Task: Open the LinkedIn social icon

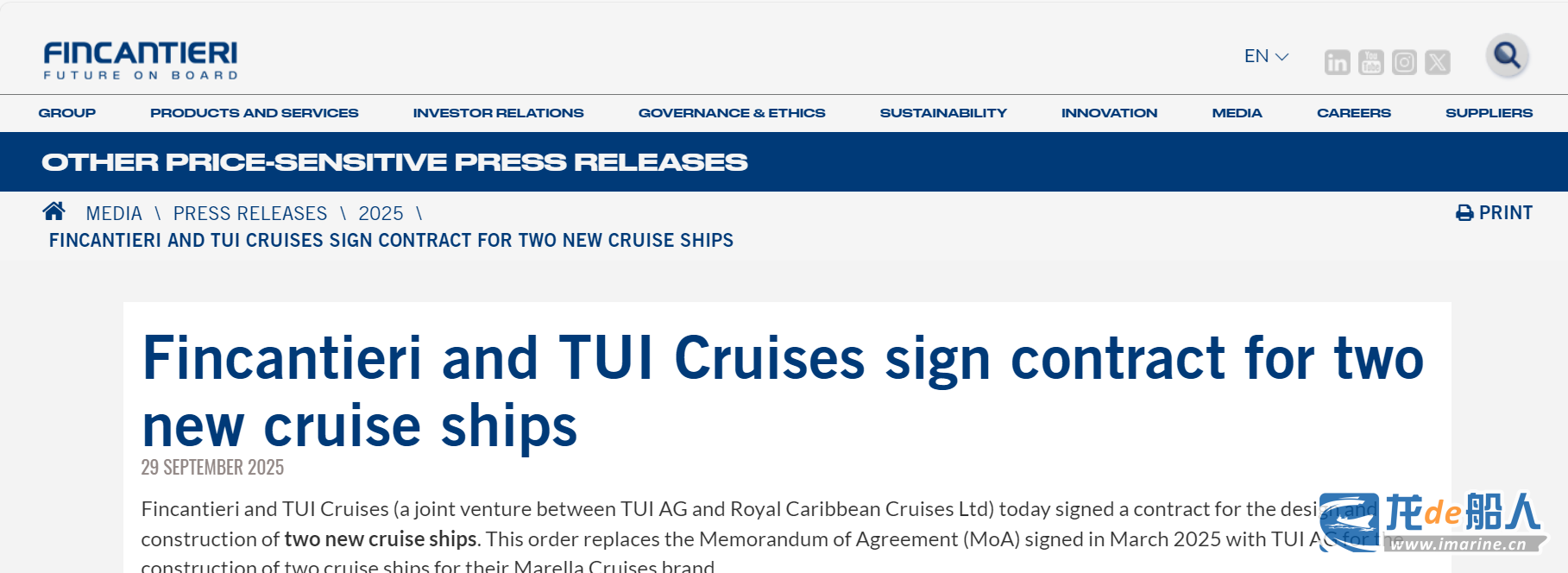Action: 1337,62
